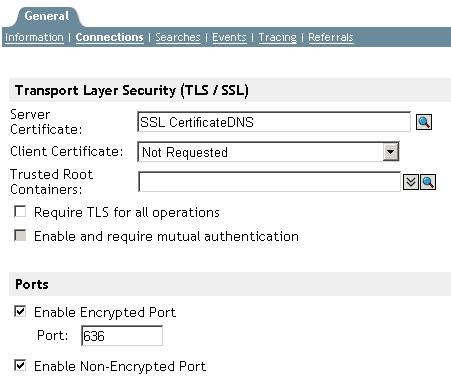The width and height of the screenshot is (451, 383).
Task: Go to the Searches subtab
Action: pos(178,37)
